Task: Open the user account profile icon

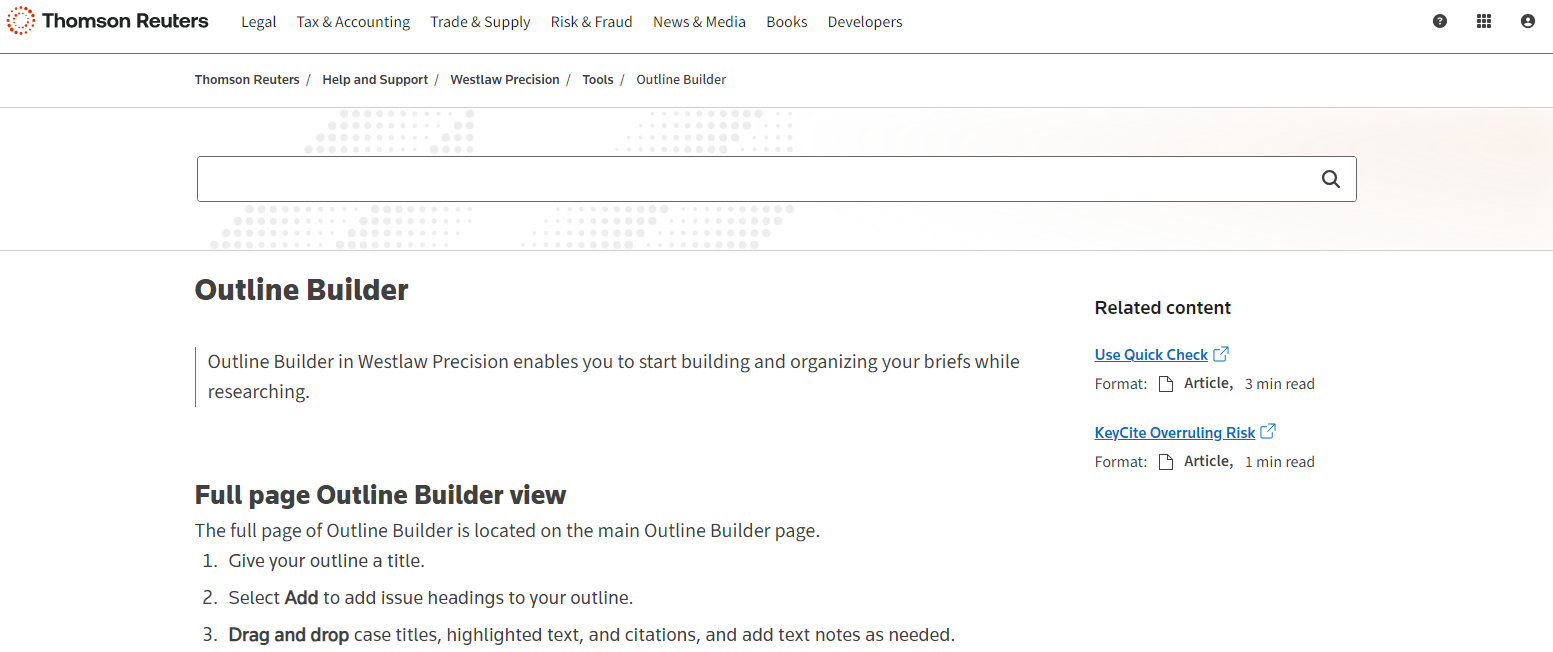Action: point(1528,21)
